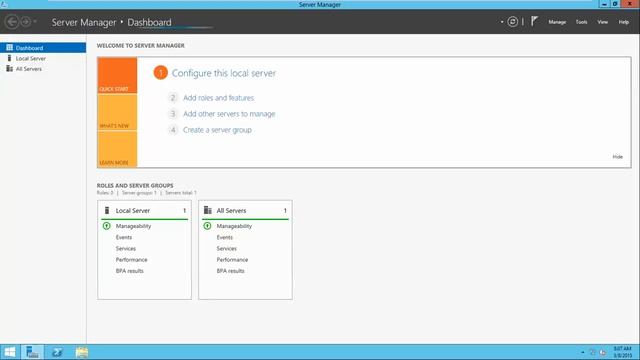Viewport: 640px width, 360px height.
Task: Open the What's New tile
Action: 117,112
